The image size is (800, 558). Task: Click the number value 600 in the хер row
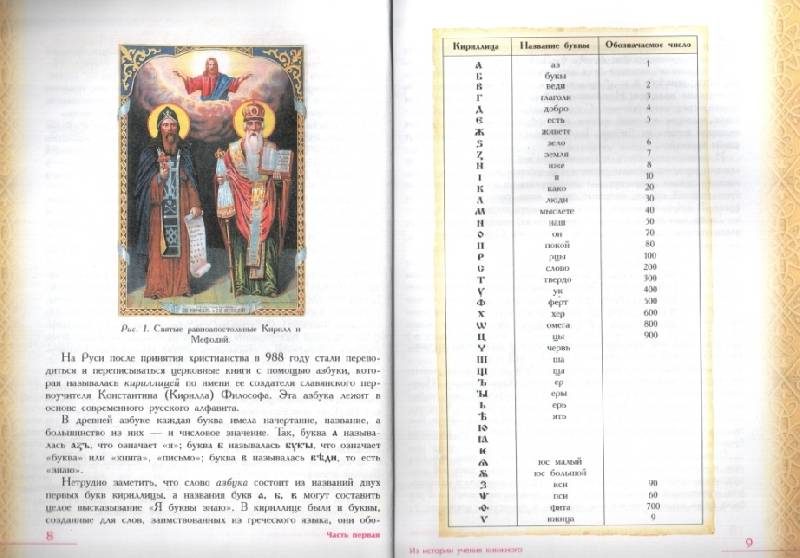(651, 312)
